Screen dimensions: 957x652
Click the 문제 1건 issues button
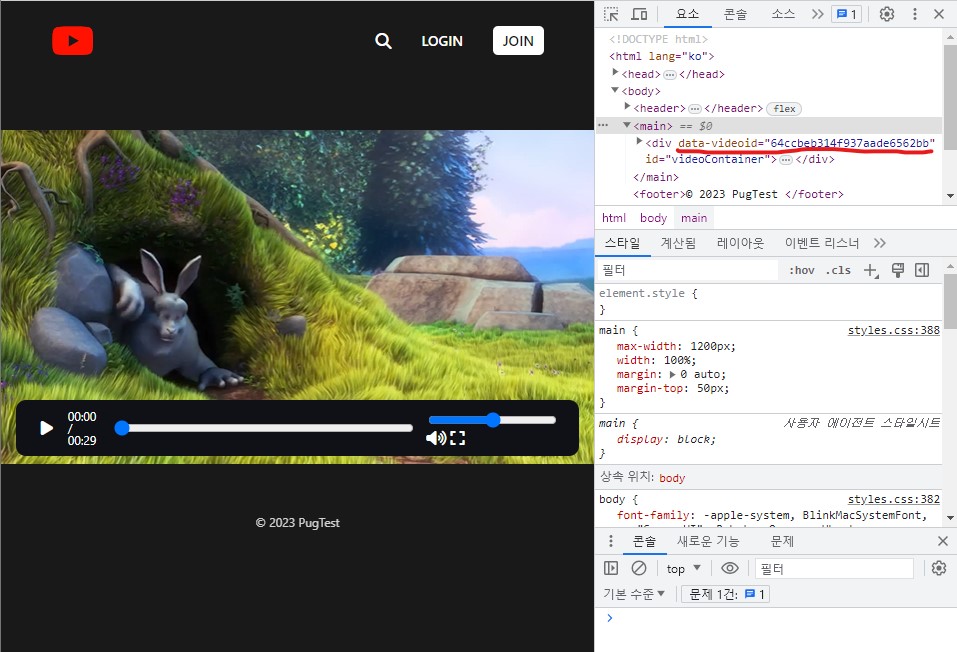click(x=726, y=594)
